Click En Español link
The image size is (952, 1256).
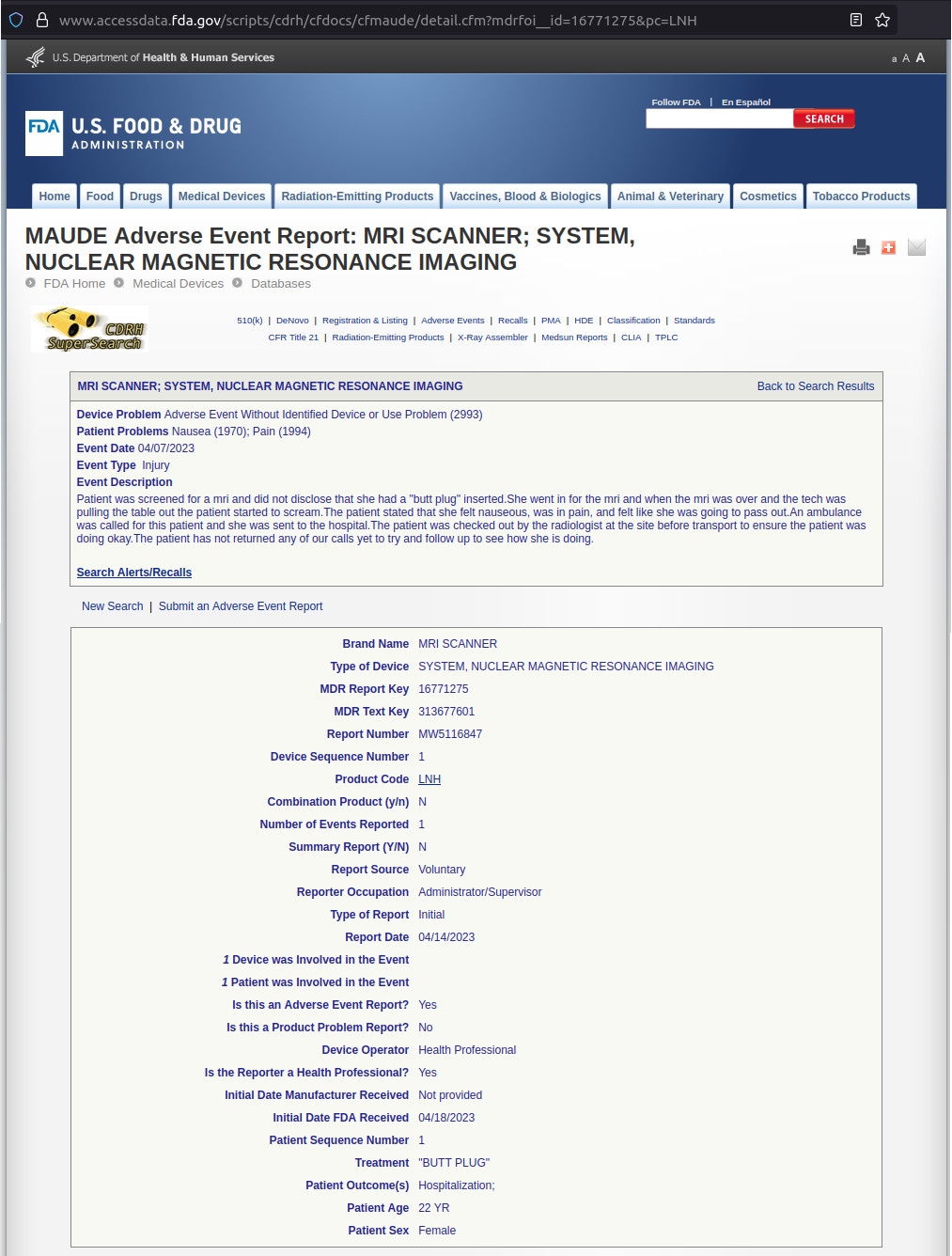pyautogui.click(x=746, y=102)
